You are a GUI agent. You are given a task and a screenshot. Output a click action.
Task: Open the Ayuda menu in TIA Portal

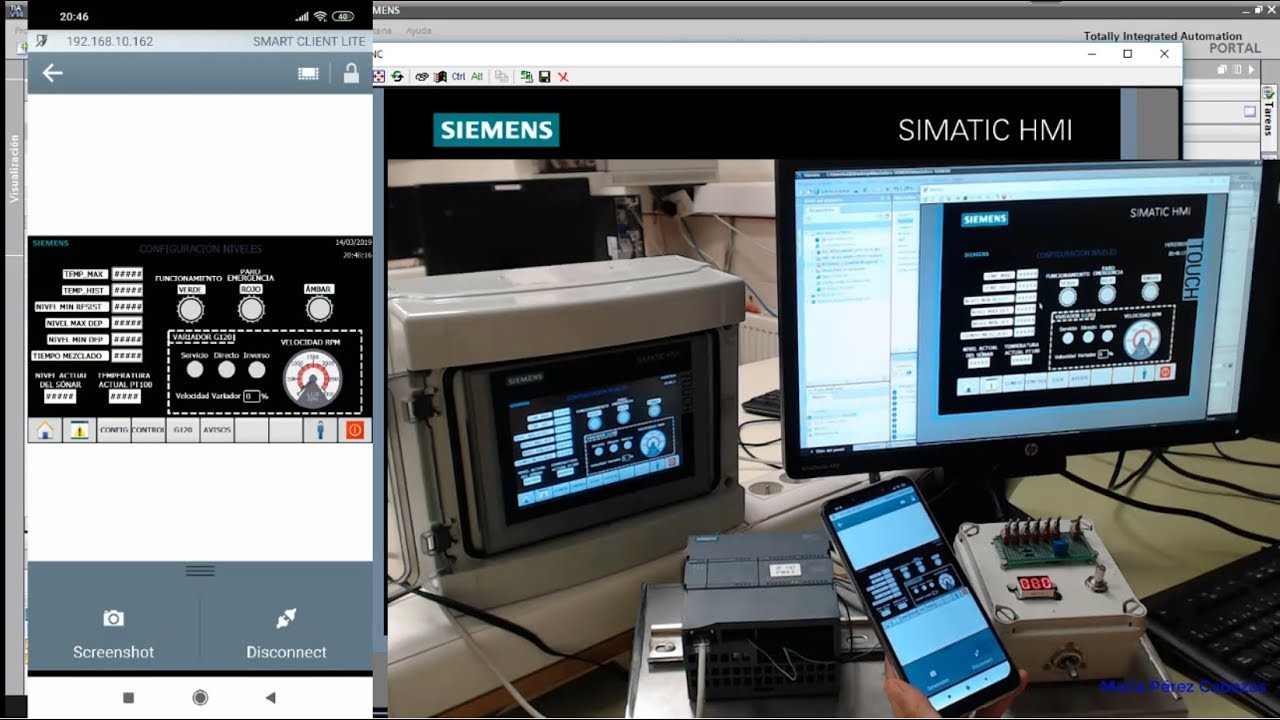(418, 31)
